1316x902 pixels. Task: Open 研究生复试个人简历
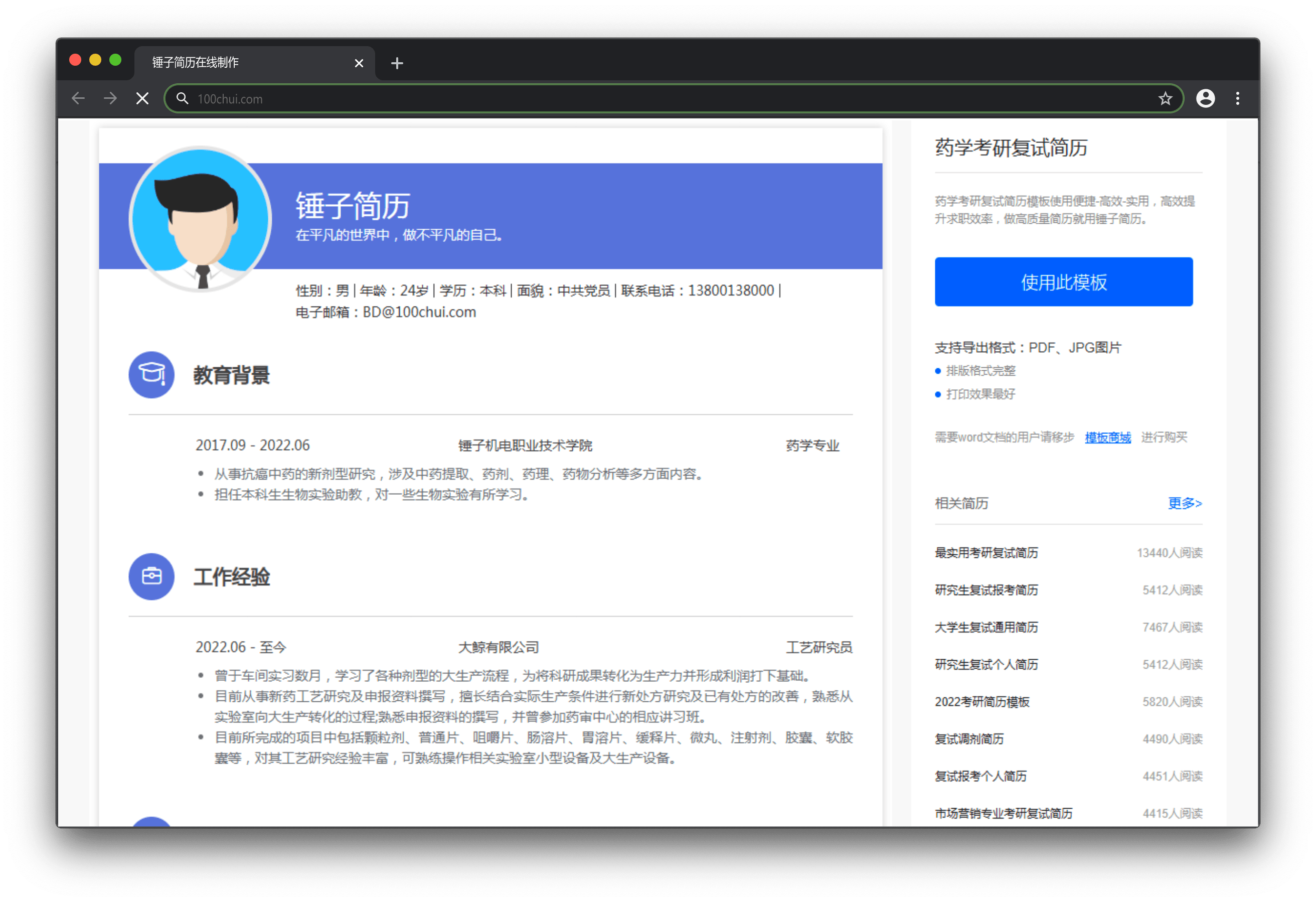986,665
